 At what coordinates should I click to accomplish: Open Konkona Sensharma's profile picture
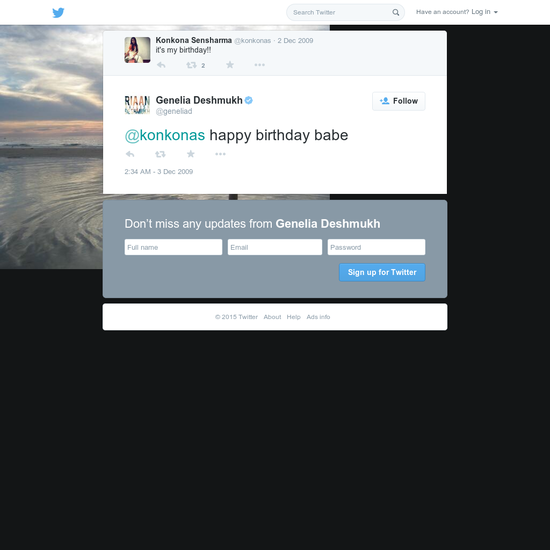tap(138, 50)
